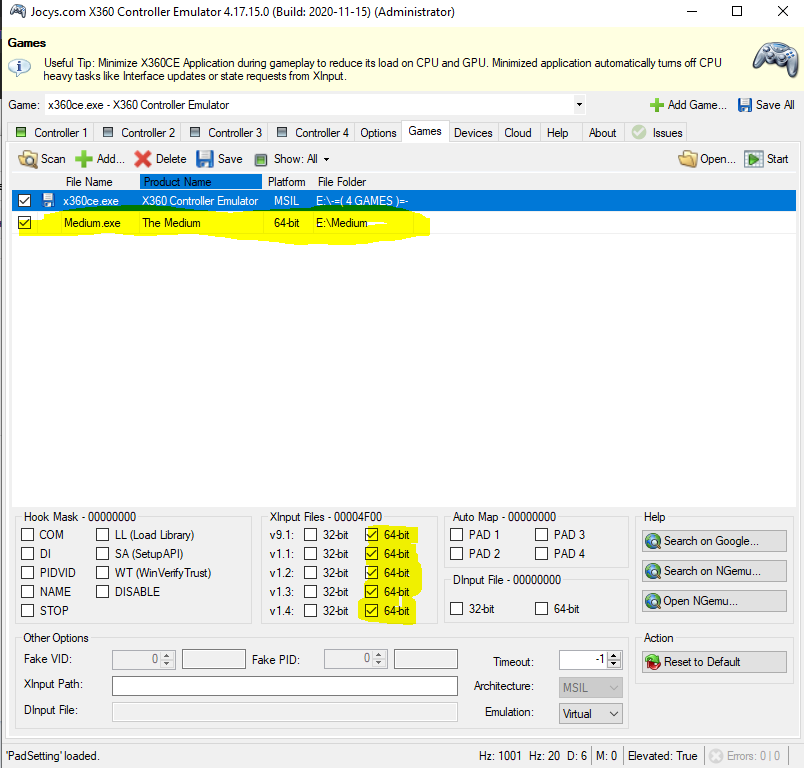Screen dimensions: 804x768
Task: Click the Controller 2 status square icon
Action: coord(108,132)
